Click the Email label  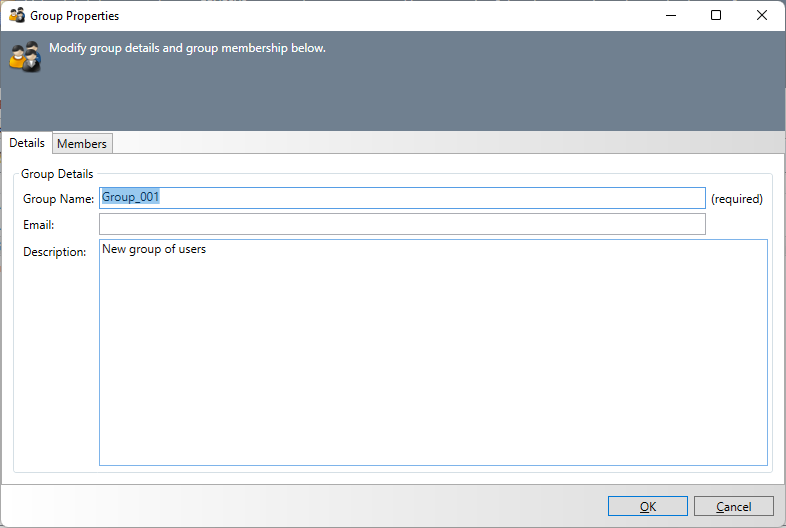[x=38, y=225]
